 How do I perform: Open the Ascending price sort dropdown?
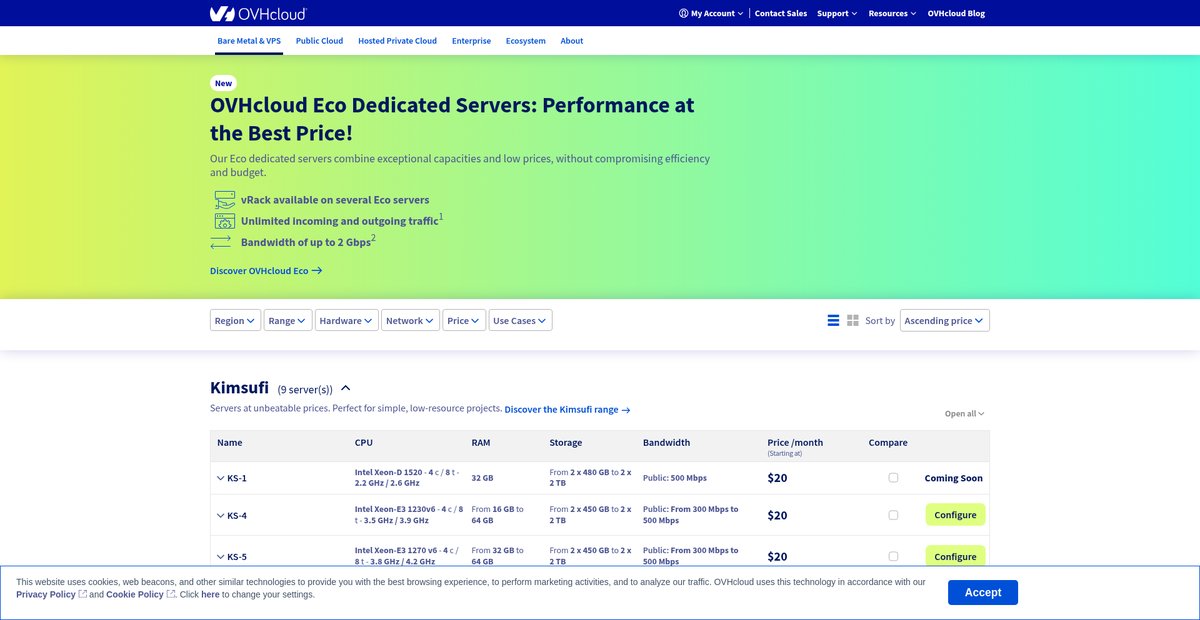tap(945, 320)
